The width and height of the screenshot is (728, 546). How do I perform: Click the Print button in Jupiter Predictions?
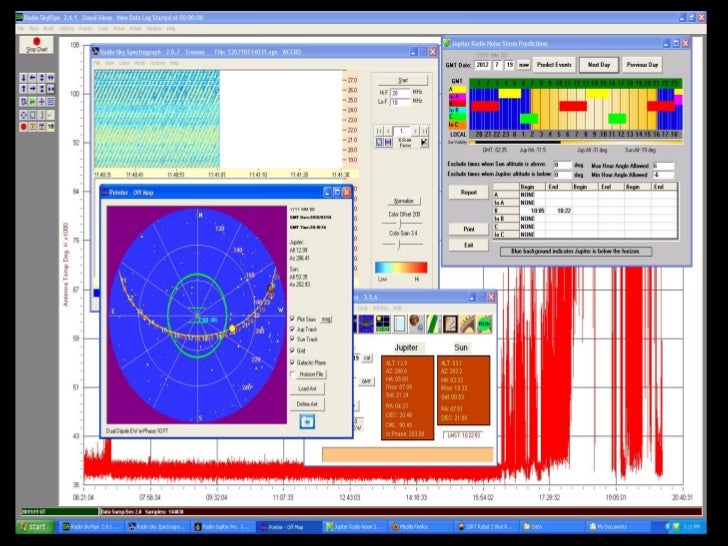tap(468, 229)
